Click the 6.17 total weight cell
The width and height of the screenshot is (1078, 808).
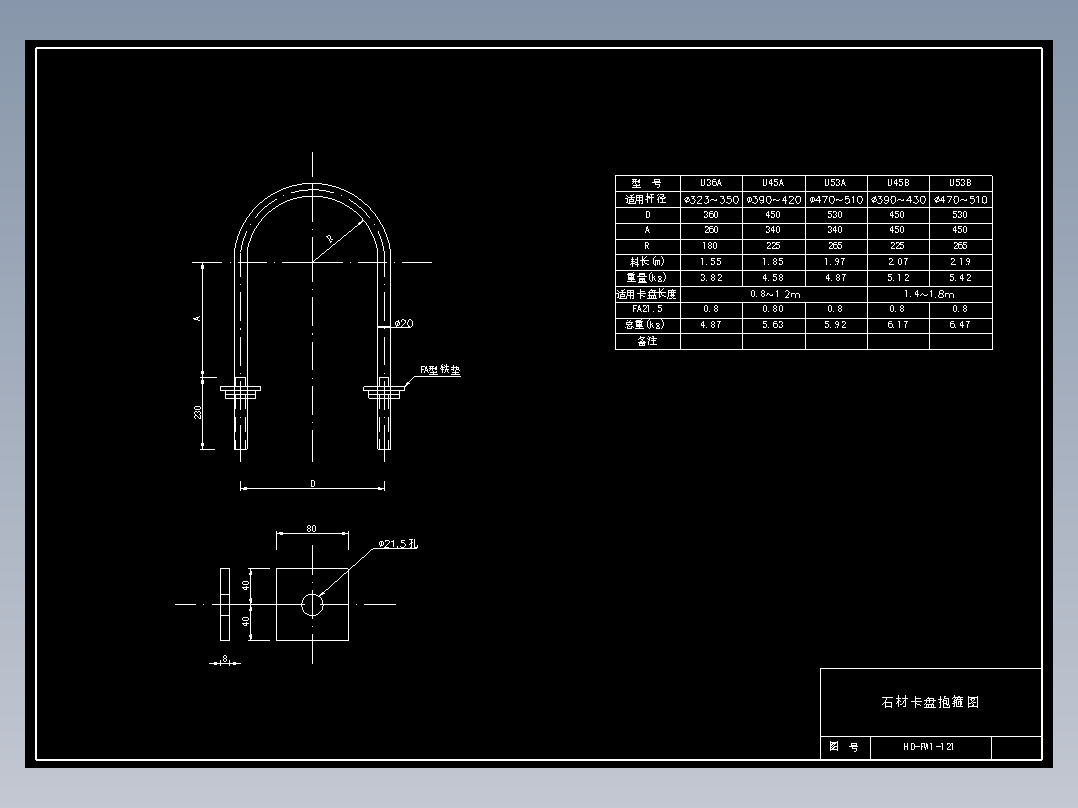coord(898,325)
